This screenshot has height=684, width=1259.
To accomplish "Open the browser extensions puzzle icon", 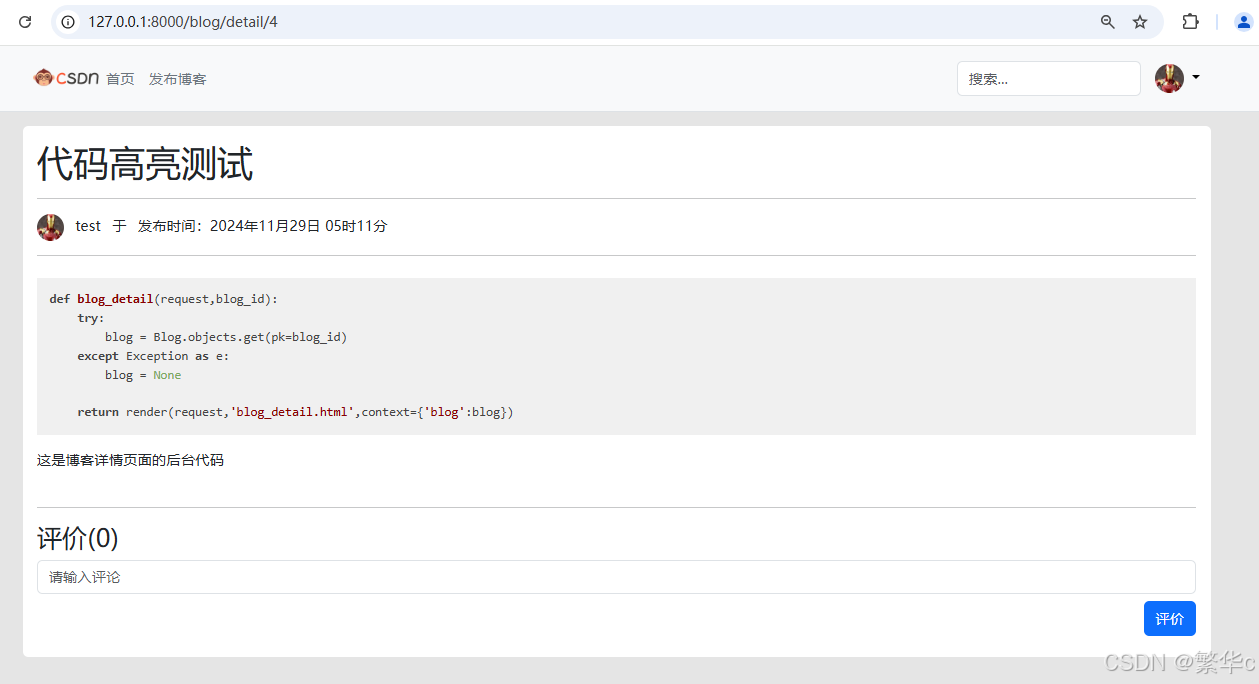I will 1190,21.
